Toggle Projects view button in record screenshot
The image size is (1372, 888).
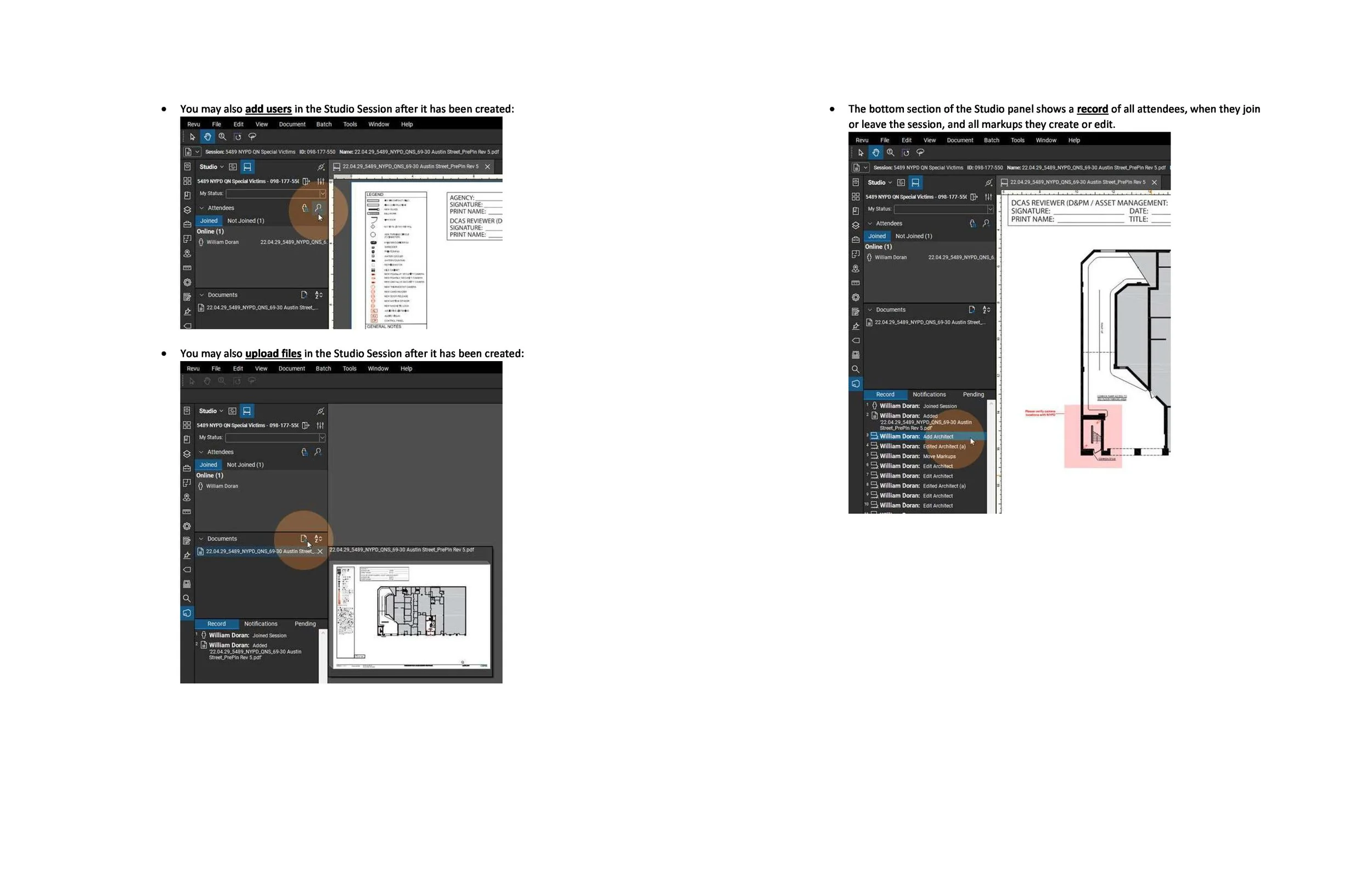click(x=901, y=182)
